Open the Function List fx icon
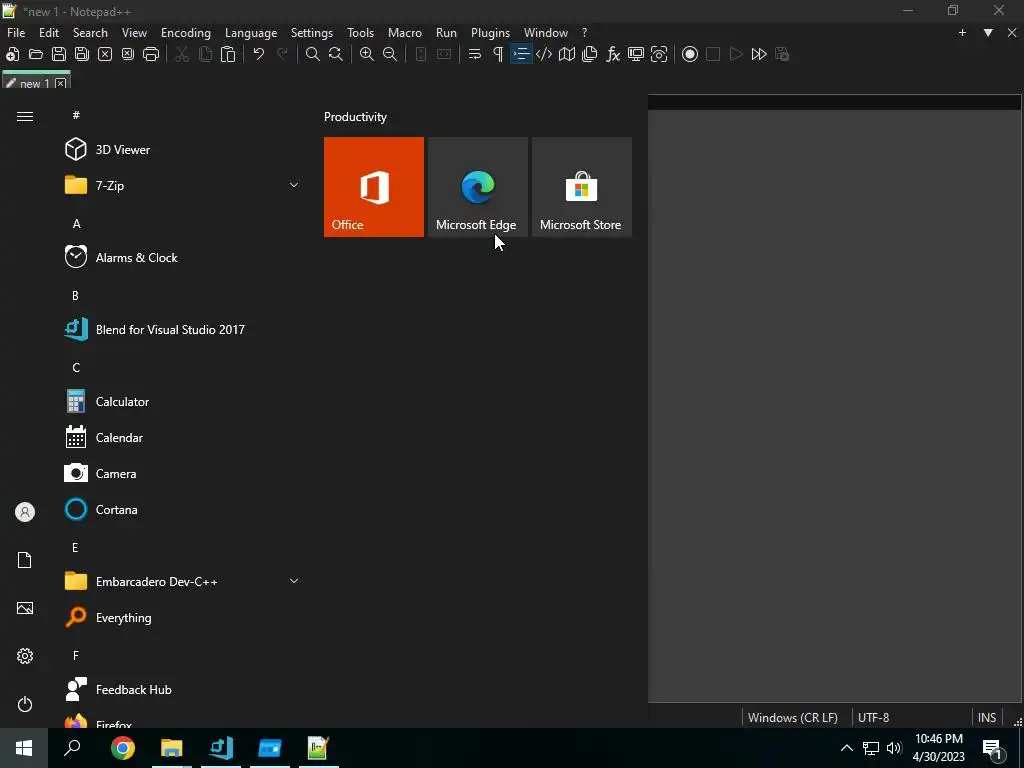Screen dimensions: 1024x768 click(613, 54)
